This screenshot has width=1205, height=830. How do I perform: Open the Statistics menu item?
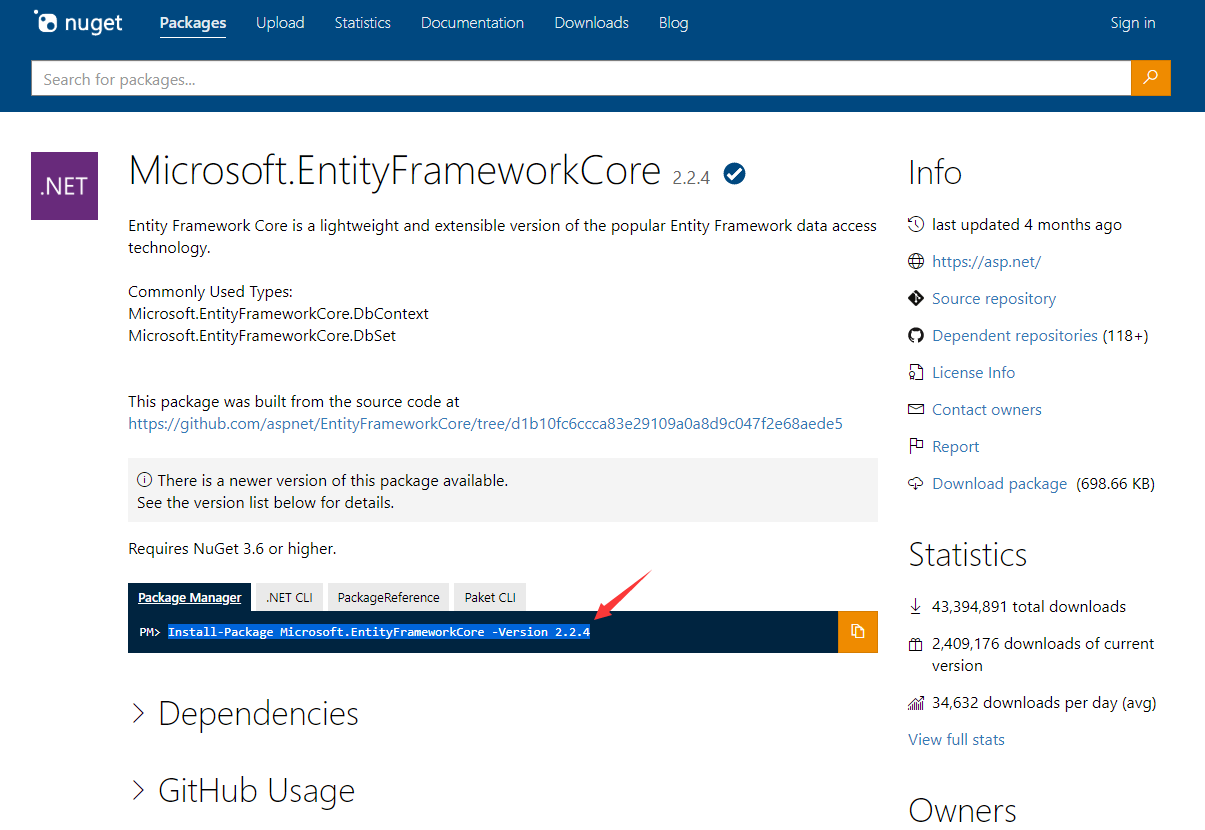[x=362, y=23]
